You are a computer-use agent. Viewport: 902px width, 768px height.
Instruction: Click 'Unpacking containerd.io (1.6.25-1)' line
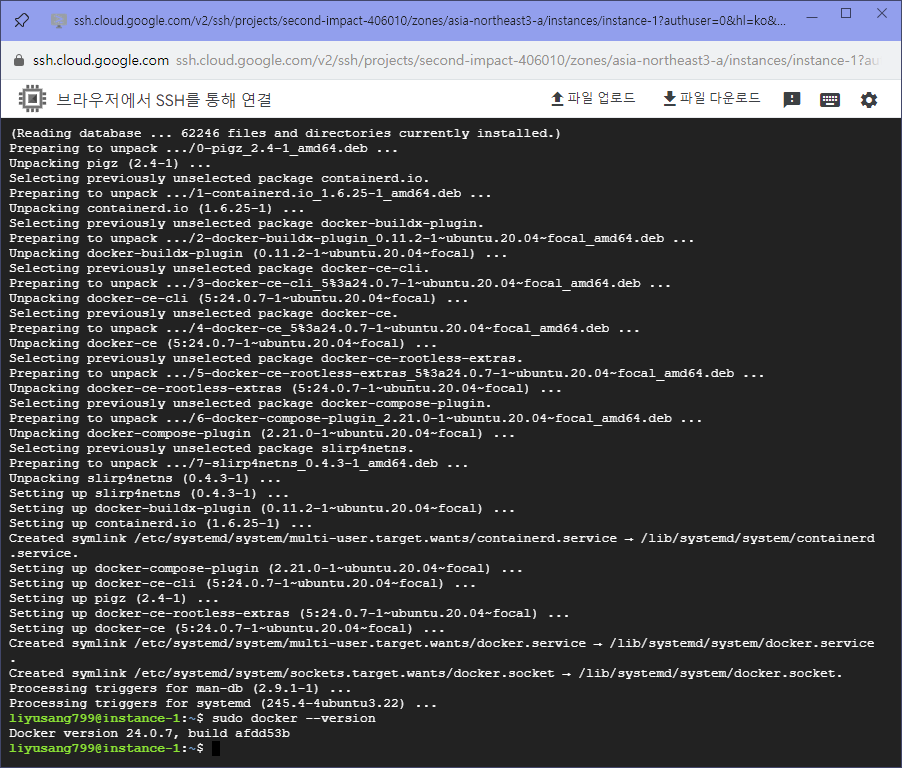point(156,208)
